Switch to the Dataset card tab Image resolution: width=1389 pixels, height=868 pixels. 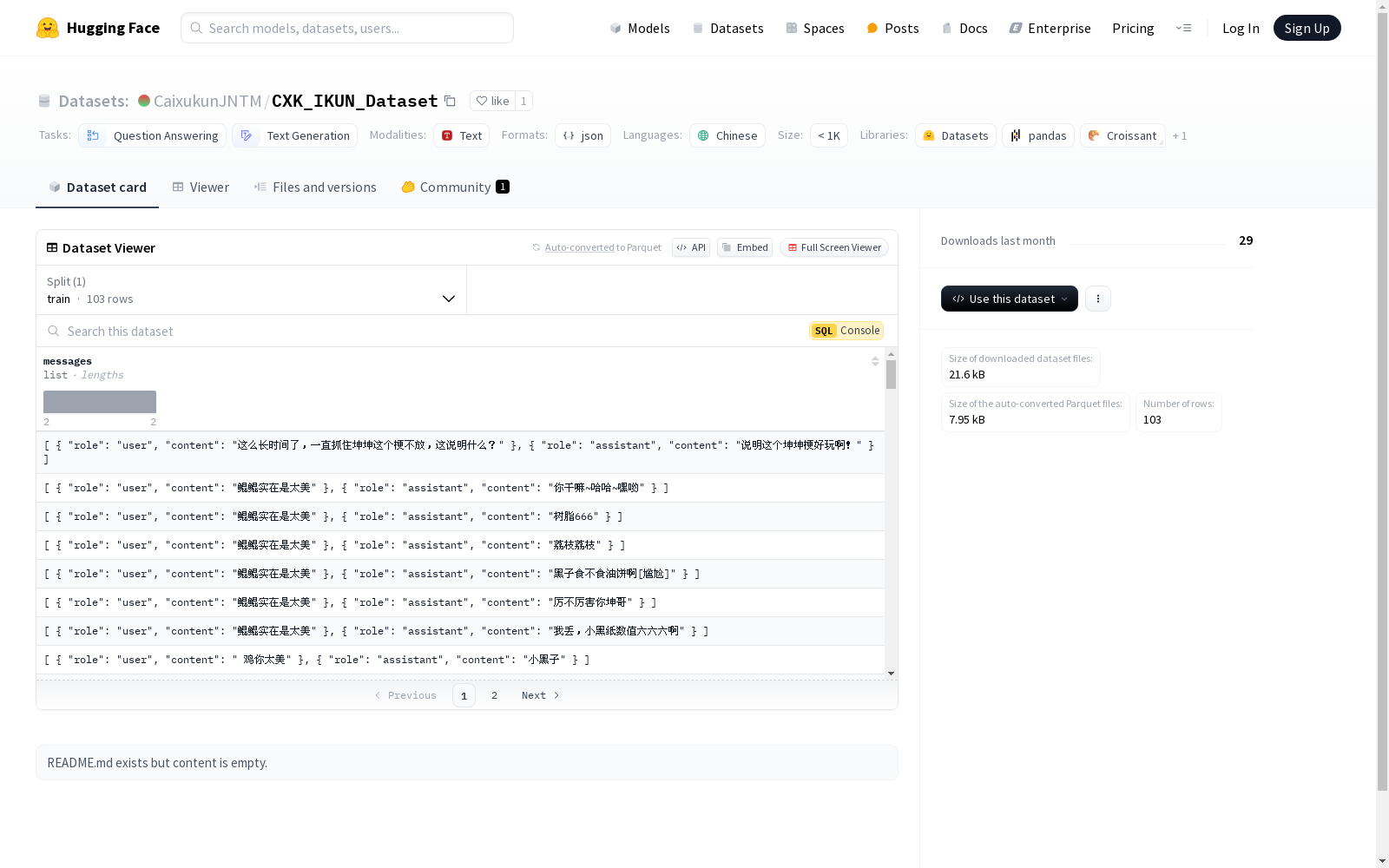click(x=97, y=187)
